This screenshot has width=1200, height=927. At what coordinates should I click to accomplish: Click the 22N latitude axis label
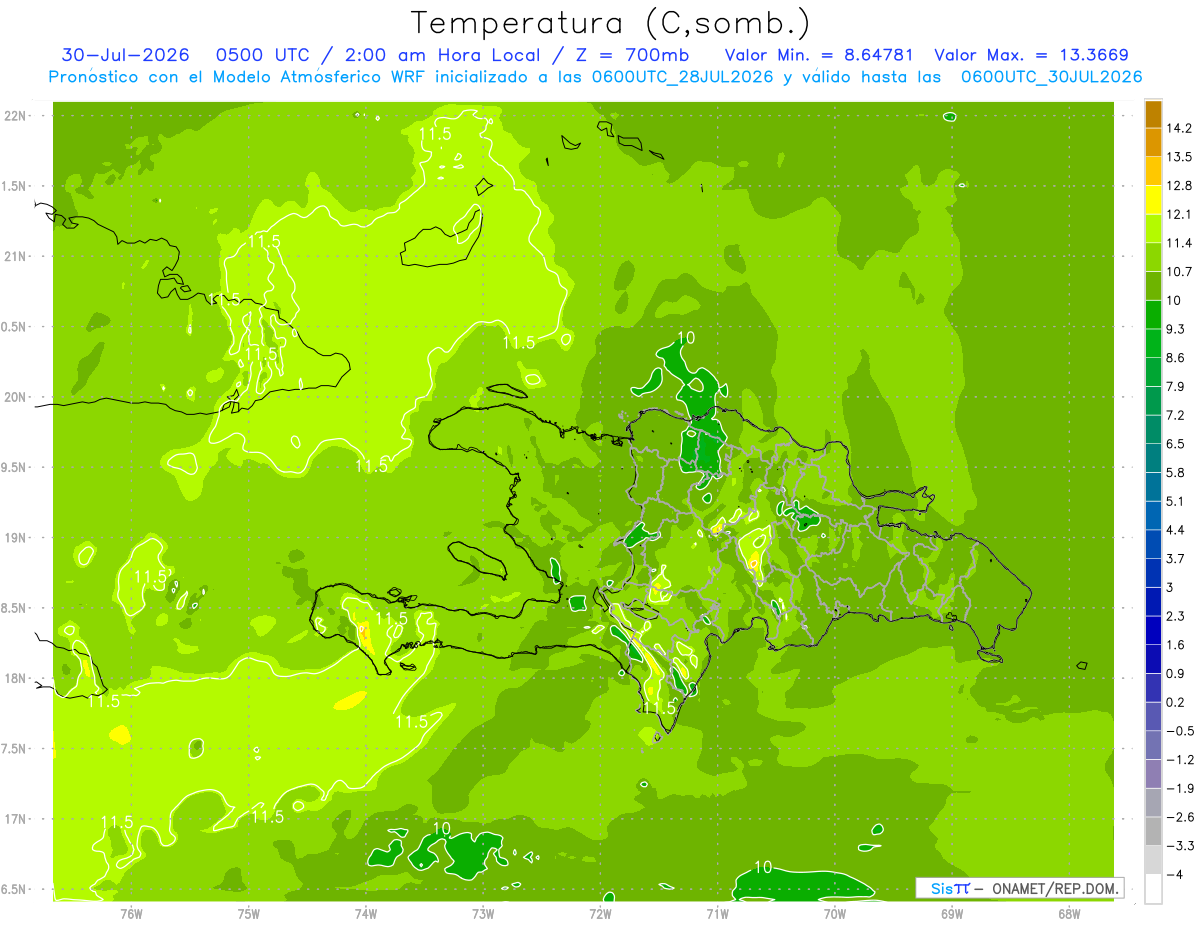click(x=15, y=116)
